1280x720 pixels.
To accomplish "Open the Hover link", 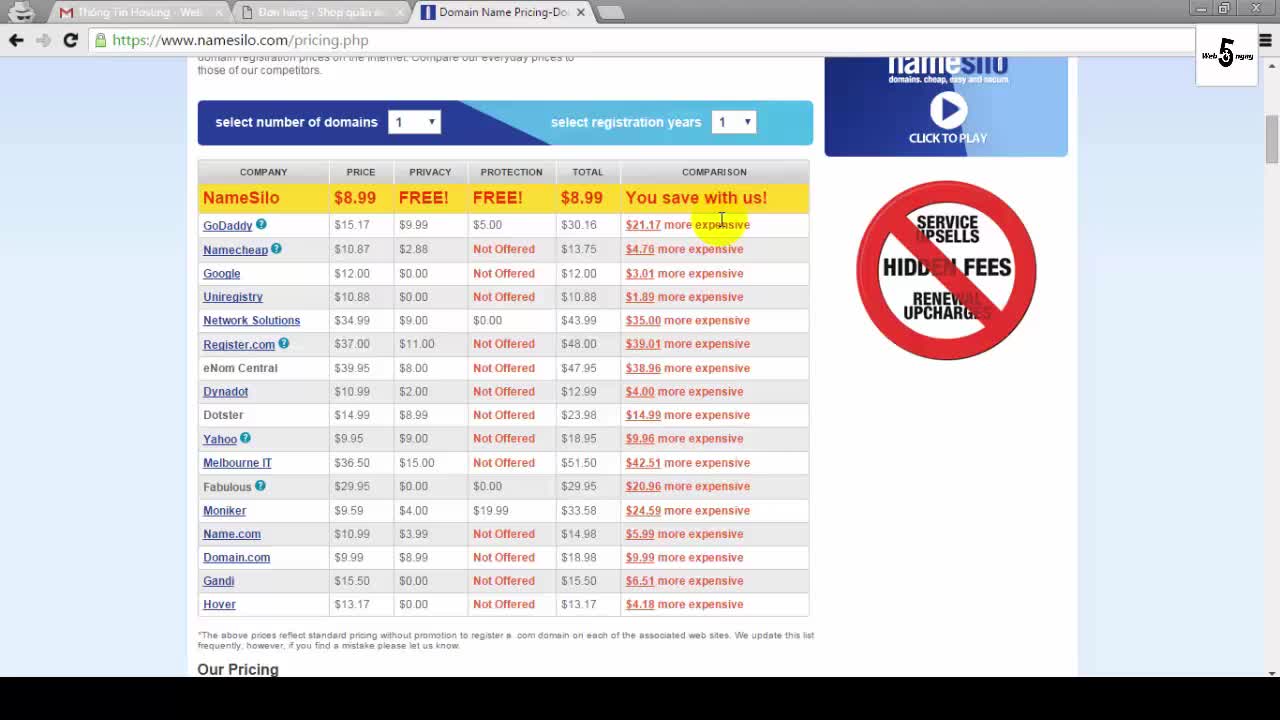I will coord(219,605).
